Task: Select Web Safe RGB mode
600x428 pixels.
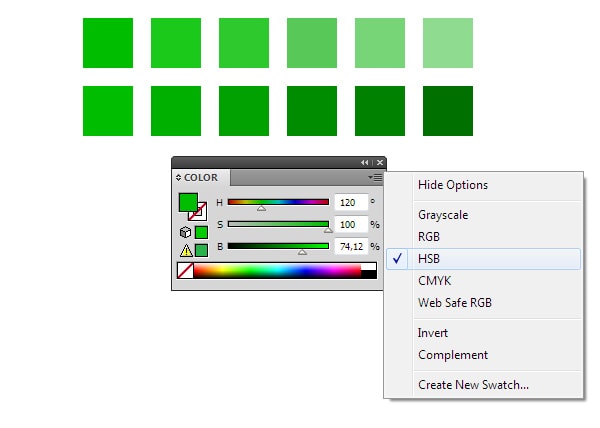Action: [455, 303]
